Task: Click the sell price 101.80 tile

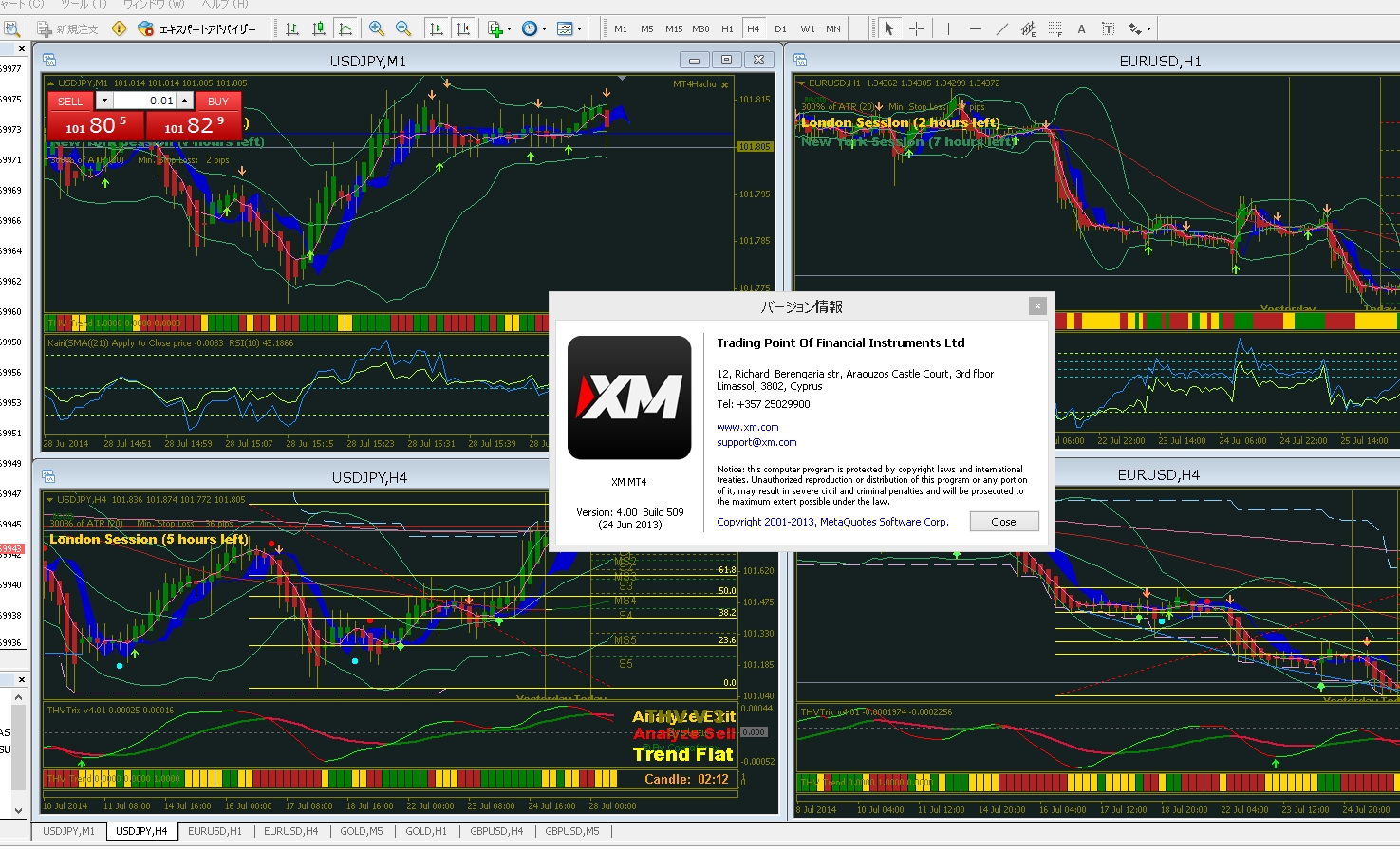Action: [96, 125]
